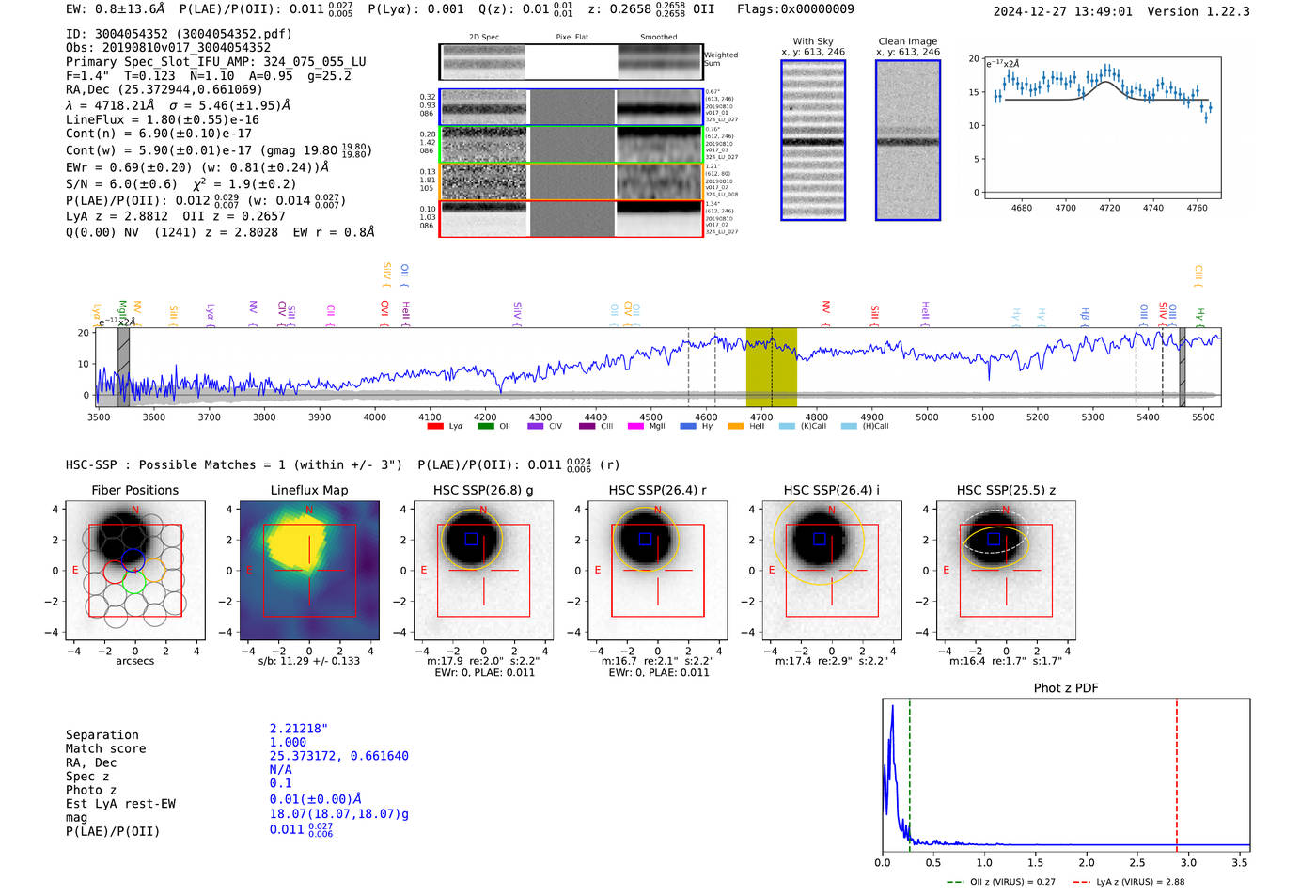This screenshot has width=1316, height=896.
Task: Select Est LyA rest-EW value '0.01(±0.00)Å'
Action: coord(315,799)
